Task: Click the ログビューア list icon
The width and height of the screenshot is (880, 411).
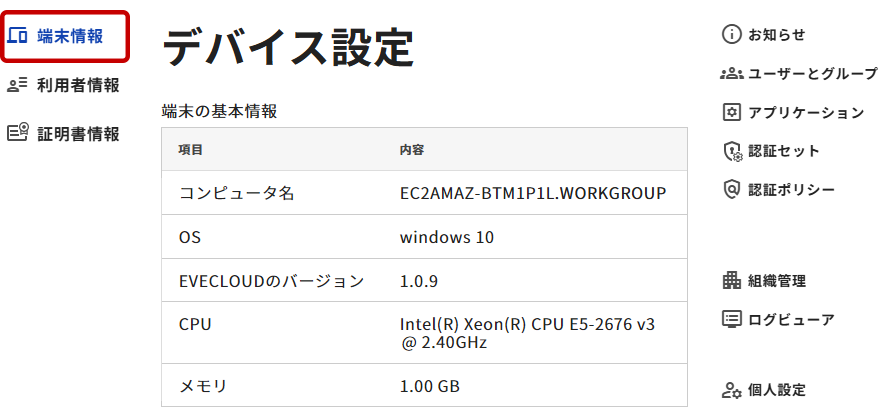Action: pyautogui.click(x=731, y=320)
